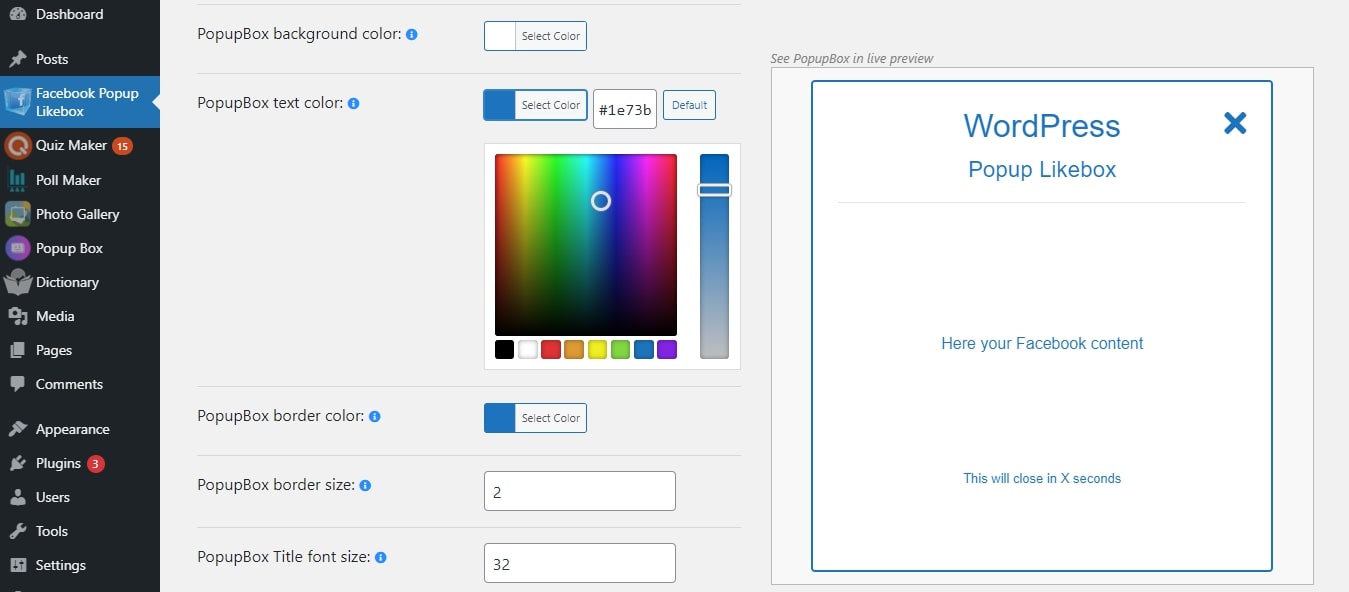Close the preview popup with the X icon
The image size is (1349, 592).
[x=1235, y=123]
